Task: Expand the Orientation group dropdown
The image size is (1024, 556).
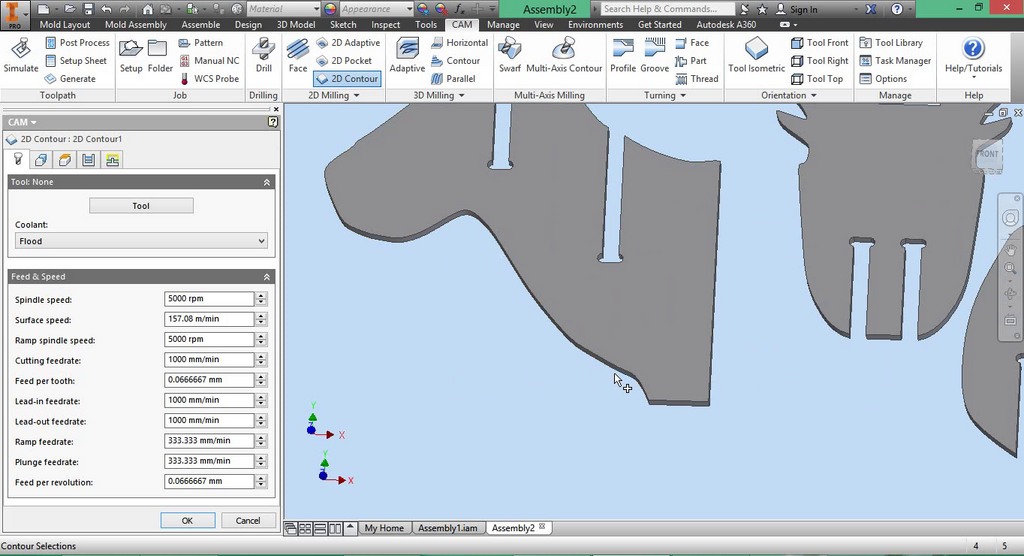Action: (x=789, y=95)
